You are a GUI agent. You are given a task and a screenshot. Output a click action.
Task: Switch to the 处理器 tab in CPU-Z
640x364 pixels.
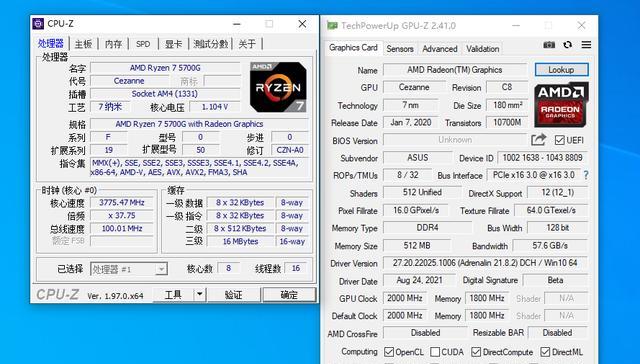(x=51, y=44)
